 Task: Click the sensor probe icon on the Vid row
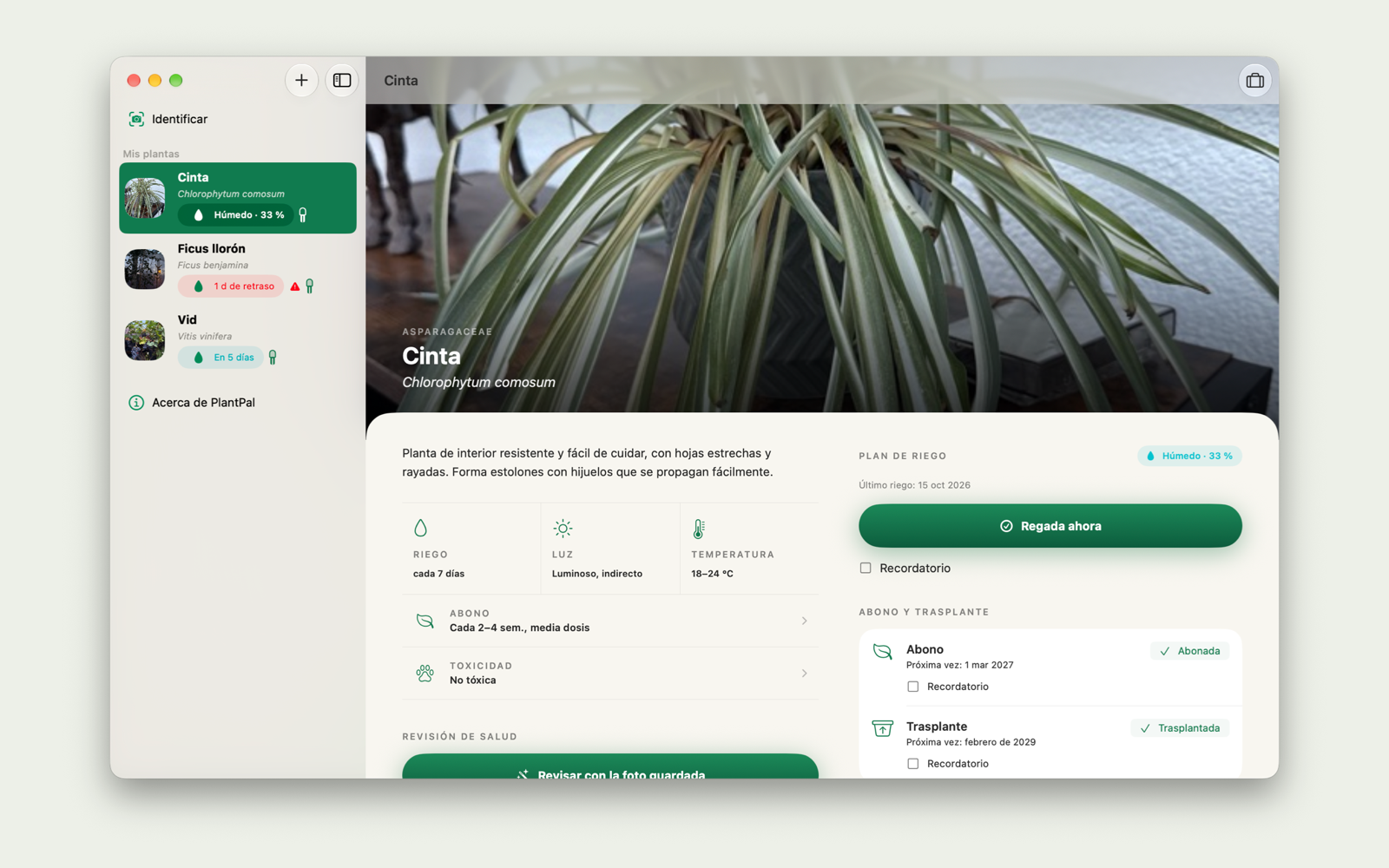tap(273, 358)
